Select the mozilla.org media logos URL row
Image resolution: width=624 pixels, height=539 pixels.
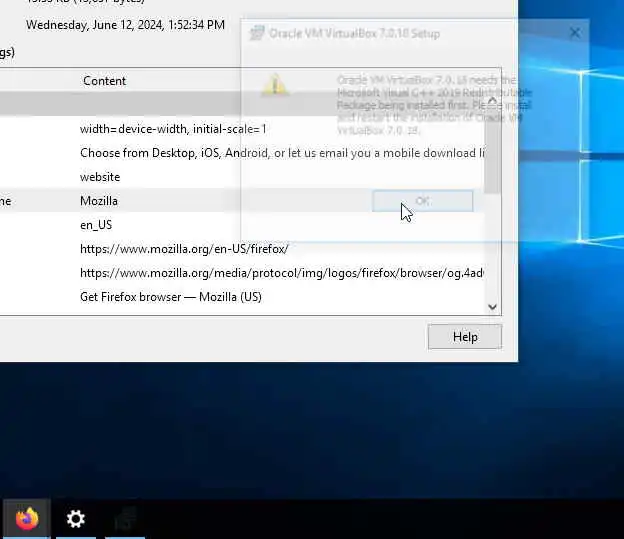pos(242,273)
